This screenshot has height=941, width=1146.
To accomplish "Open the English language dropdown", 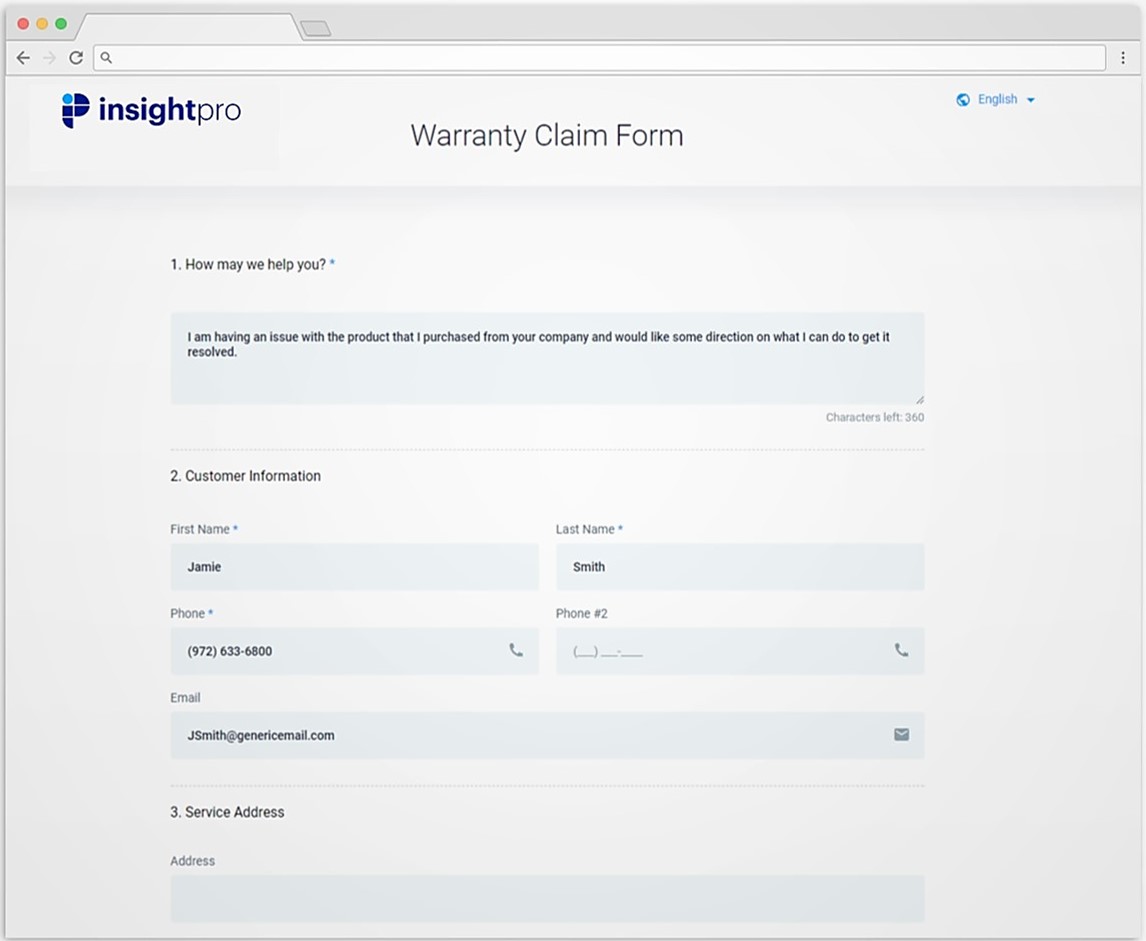I will click(x=997, y=100).
